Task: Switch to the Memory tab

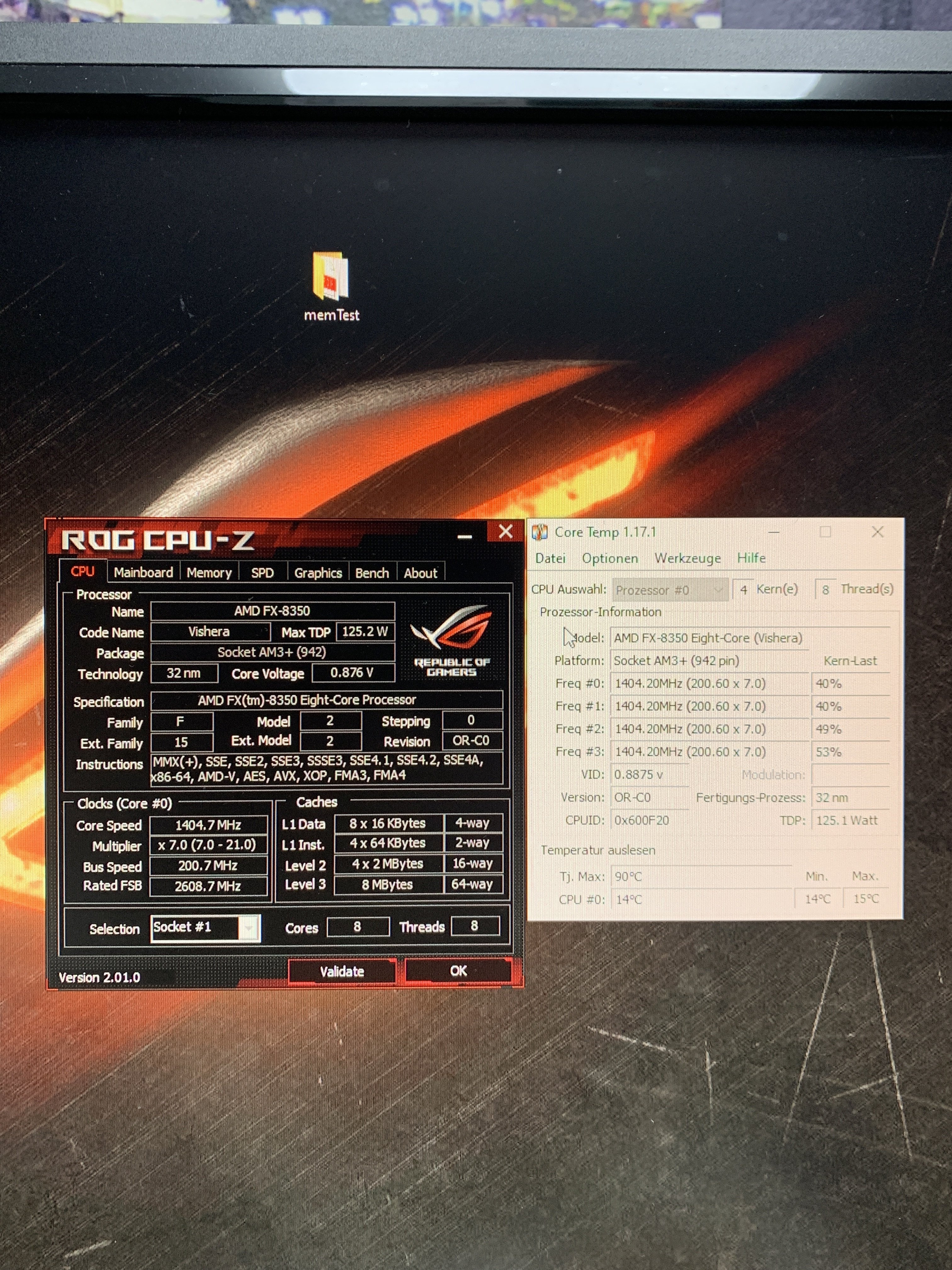Action: tap(209, 572)
